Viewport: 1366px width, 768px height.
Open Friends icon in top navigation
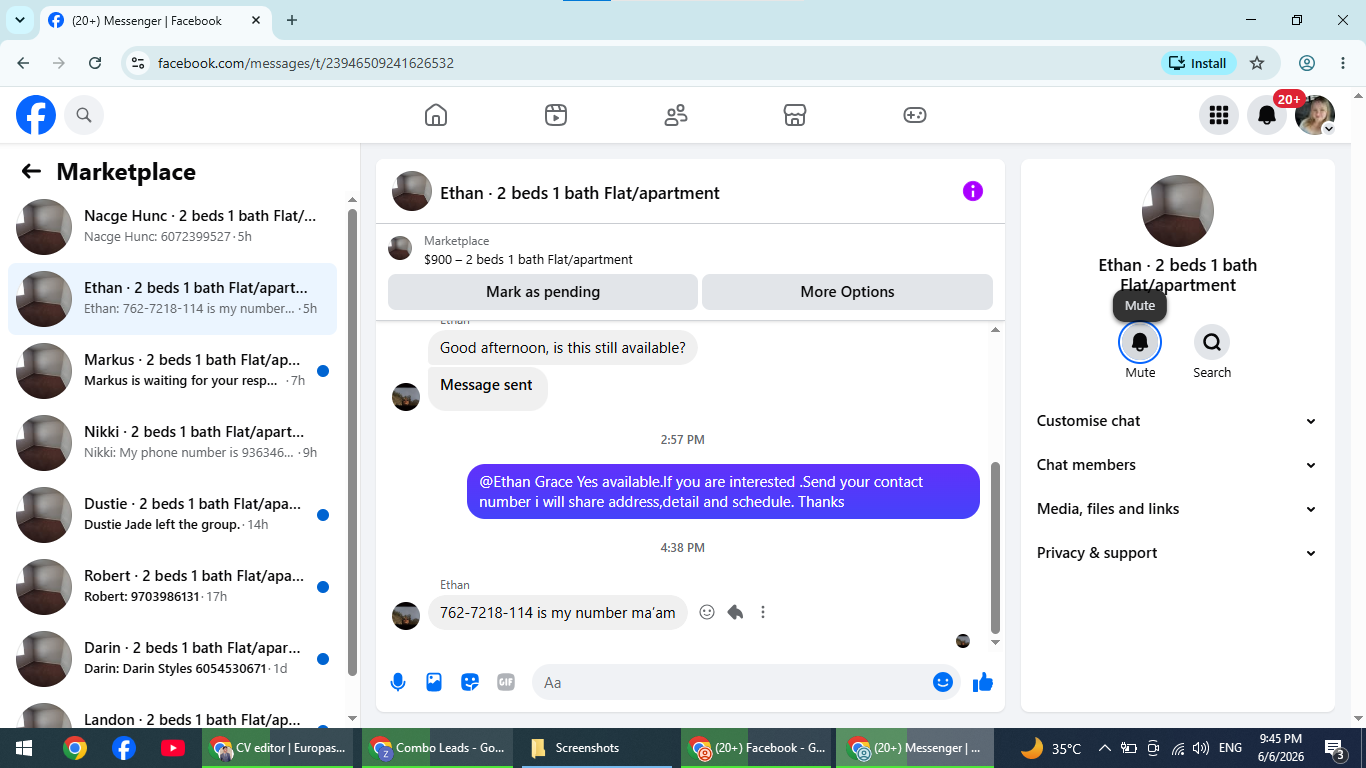[676, 115]
